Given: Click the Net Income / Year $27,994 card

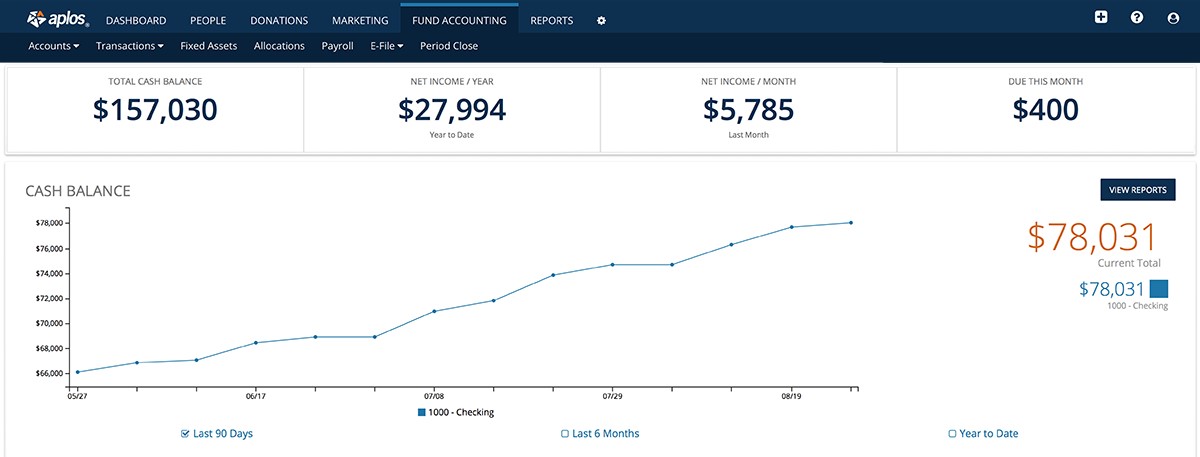Looking at the screenshot, I should tap(452, 110).
